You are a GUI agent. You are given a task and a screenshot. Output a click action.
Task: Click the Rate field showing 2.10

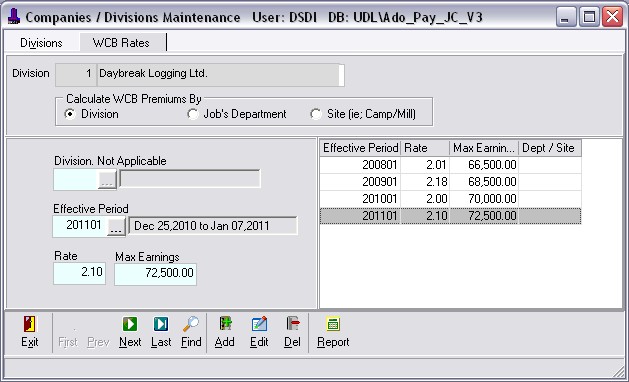click(x=79, y=274)
